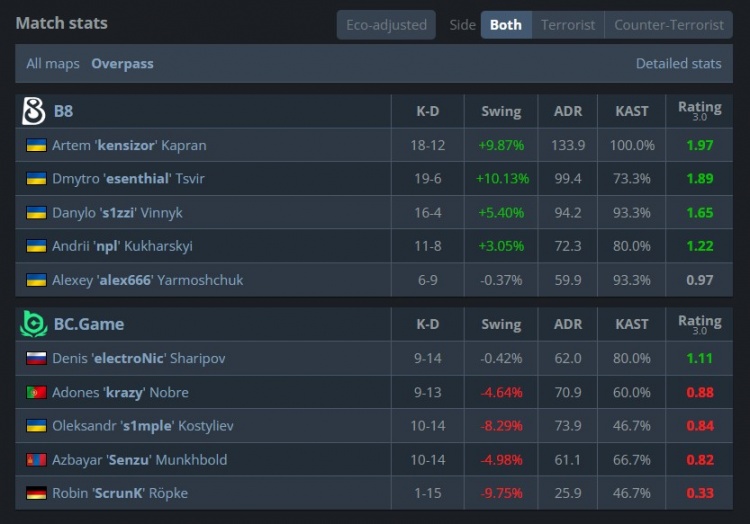Click esenthial's +10.13% swing value
This screenshot has width=750, height=524.
502,178
